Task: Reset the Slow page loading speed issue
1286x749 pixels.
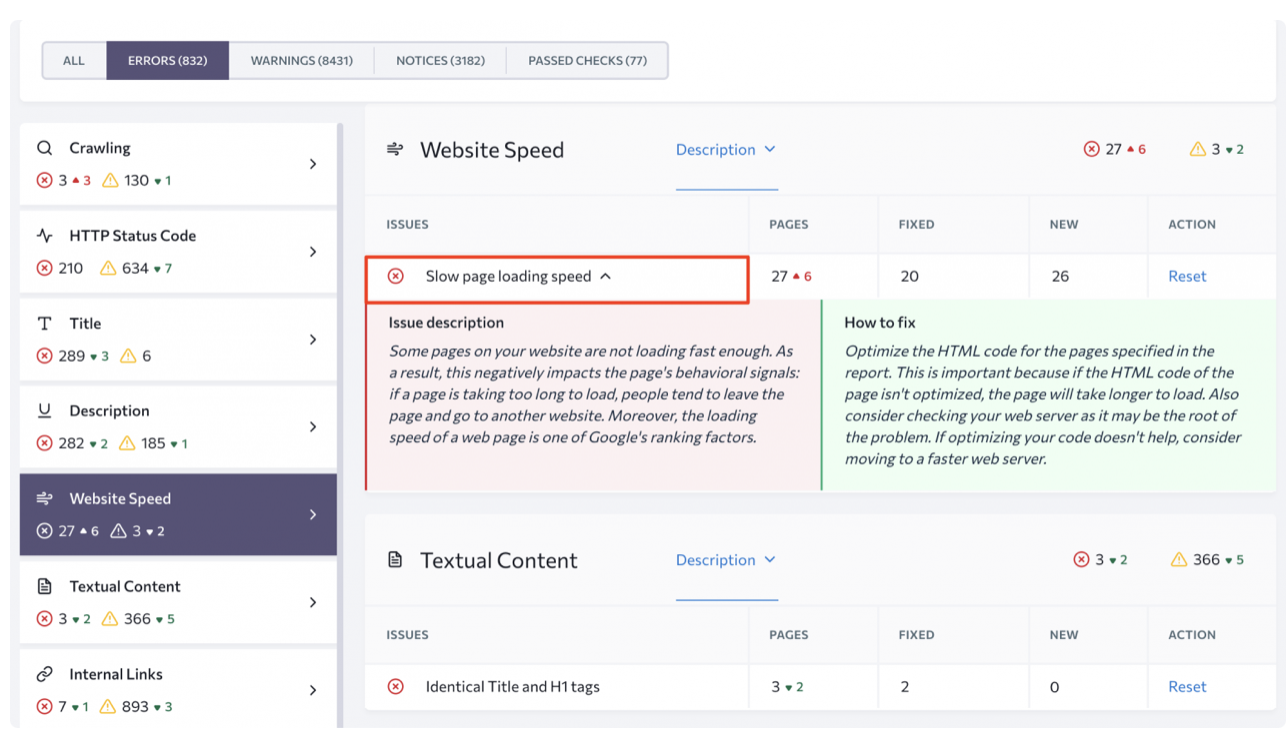Action: pos(1187,277)
